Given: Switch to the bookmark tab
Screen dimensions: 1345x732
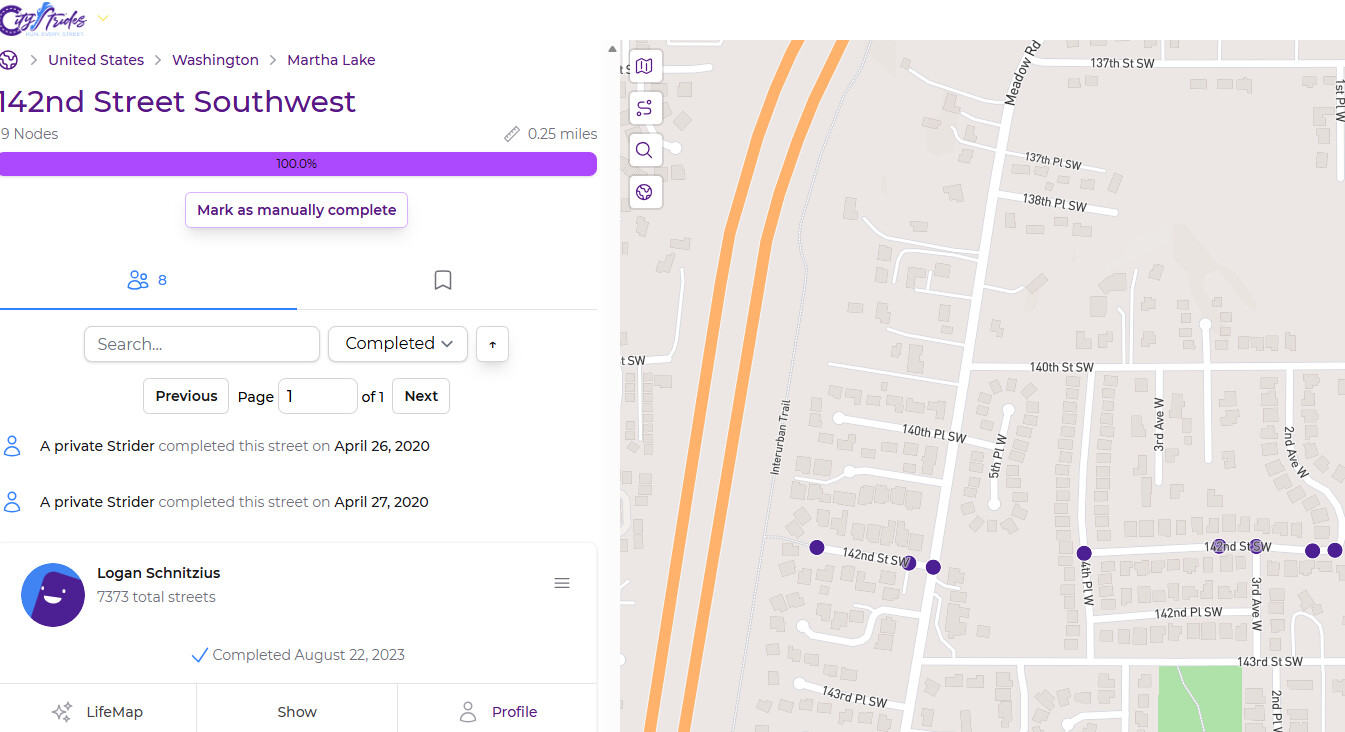Looking at the screenshot, I should [443, 280].
